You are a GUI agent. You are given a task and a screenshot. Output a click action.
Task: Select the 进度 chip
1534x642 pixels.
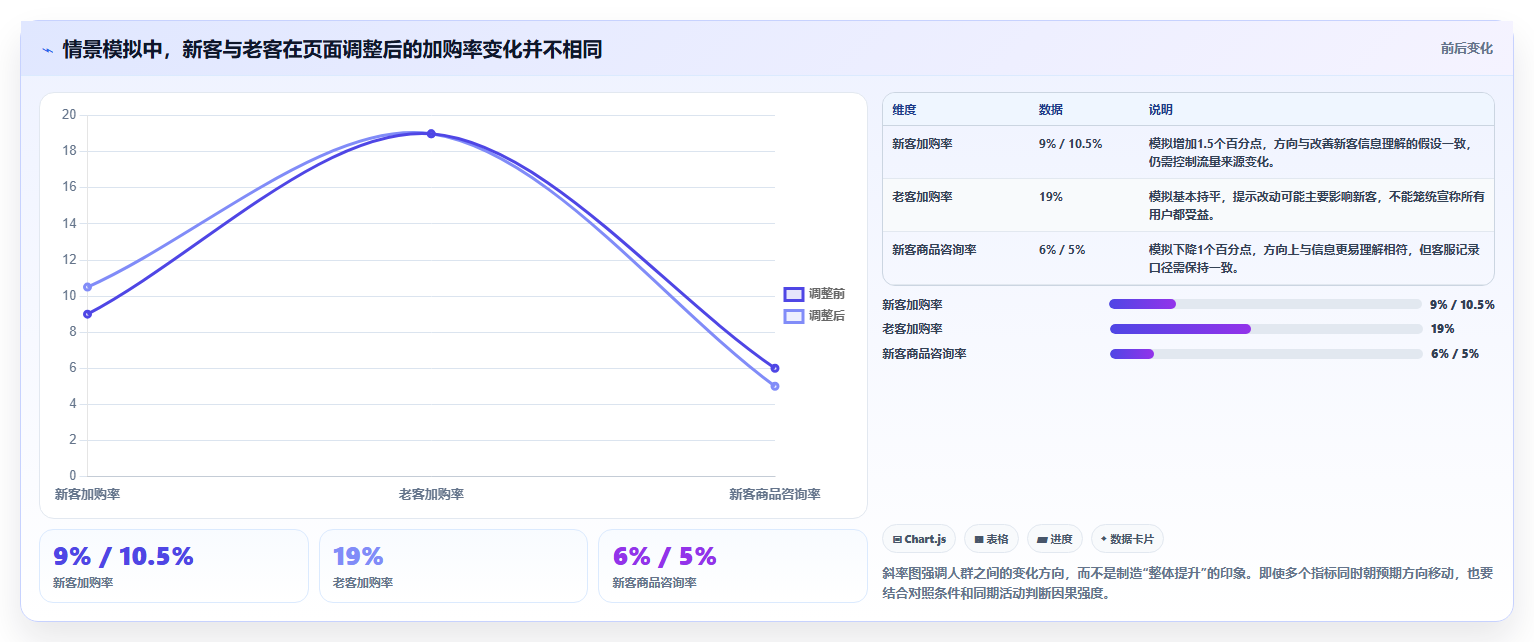(1054, 539)
